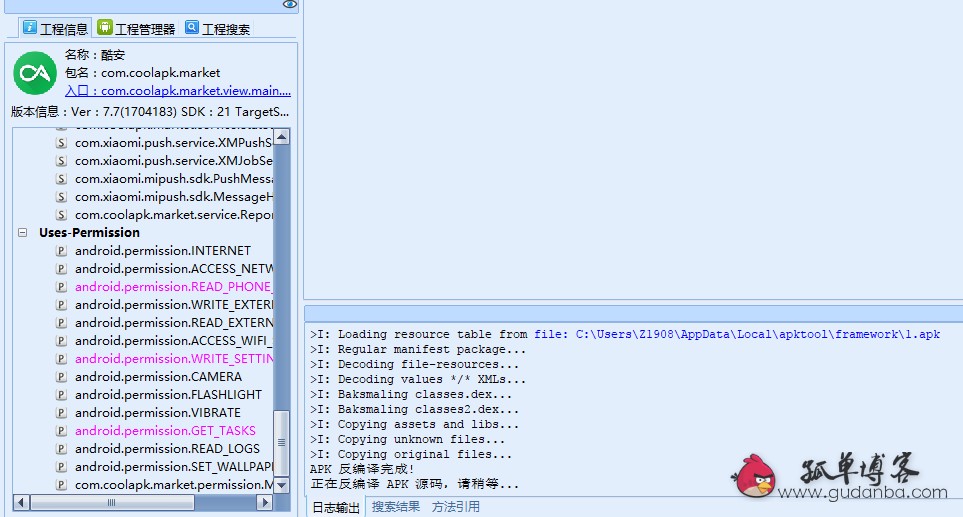
Task: Click permission icon beside SET_WALLPAP
Action: click(x=61, y=467)
